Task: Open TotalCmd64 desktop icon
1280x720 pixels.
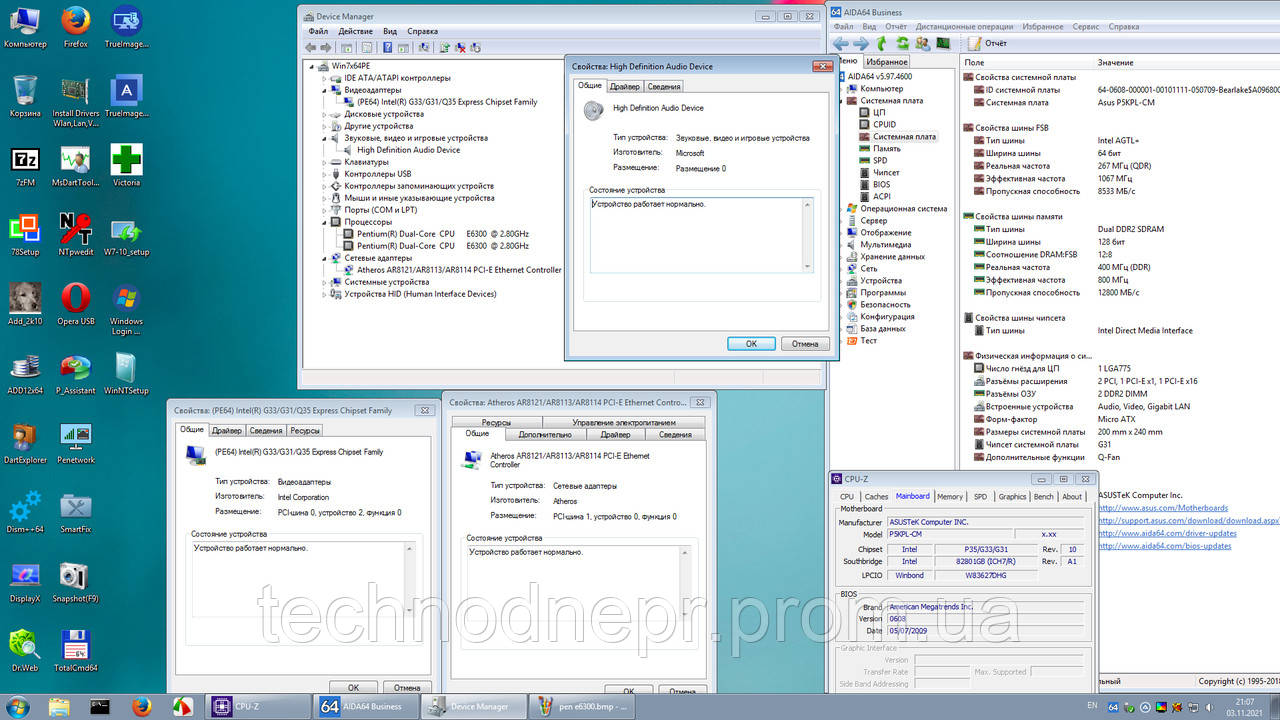Action: point(76,650)
